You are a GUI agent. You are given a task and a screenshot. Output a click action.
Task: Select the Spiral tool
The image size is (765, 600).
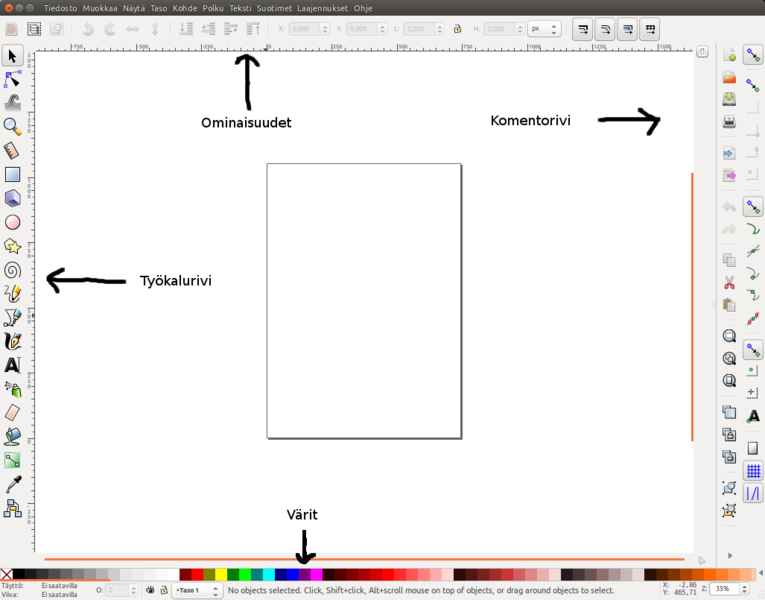click(x=12, y=270)
